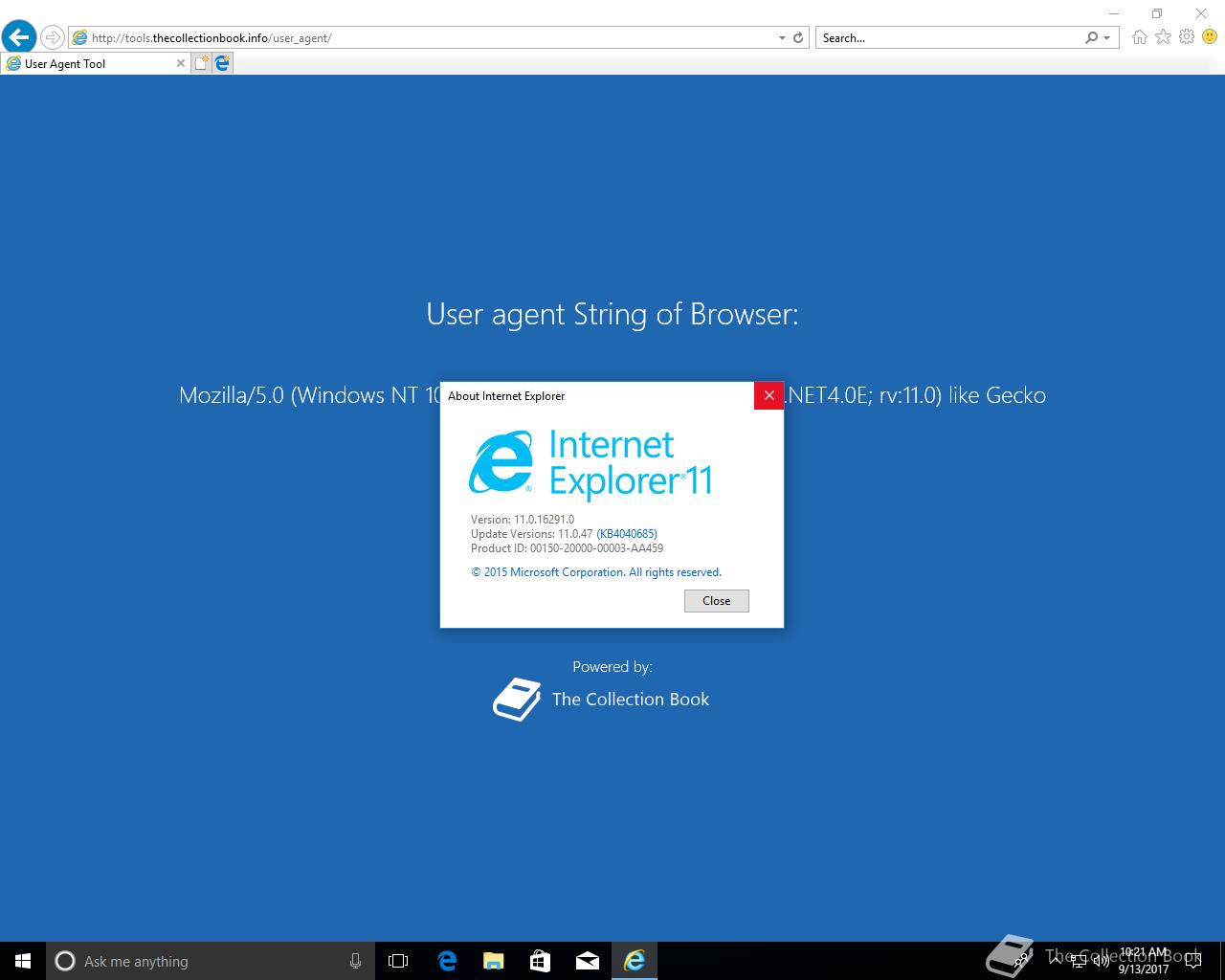Viewport: 1225px width, 980px height.
Task: Launch Microsoft Edge from taskbar
Action: (446, 961)
